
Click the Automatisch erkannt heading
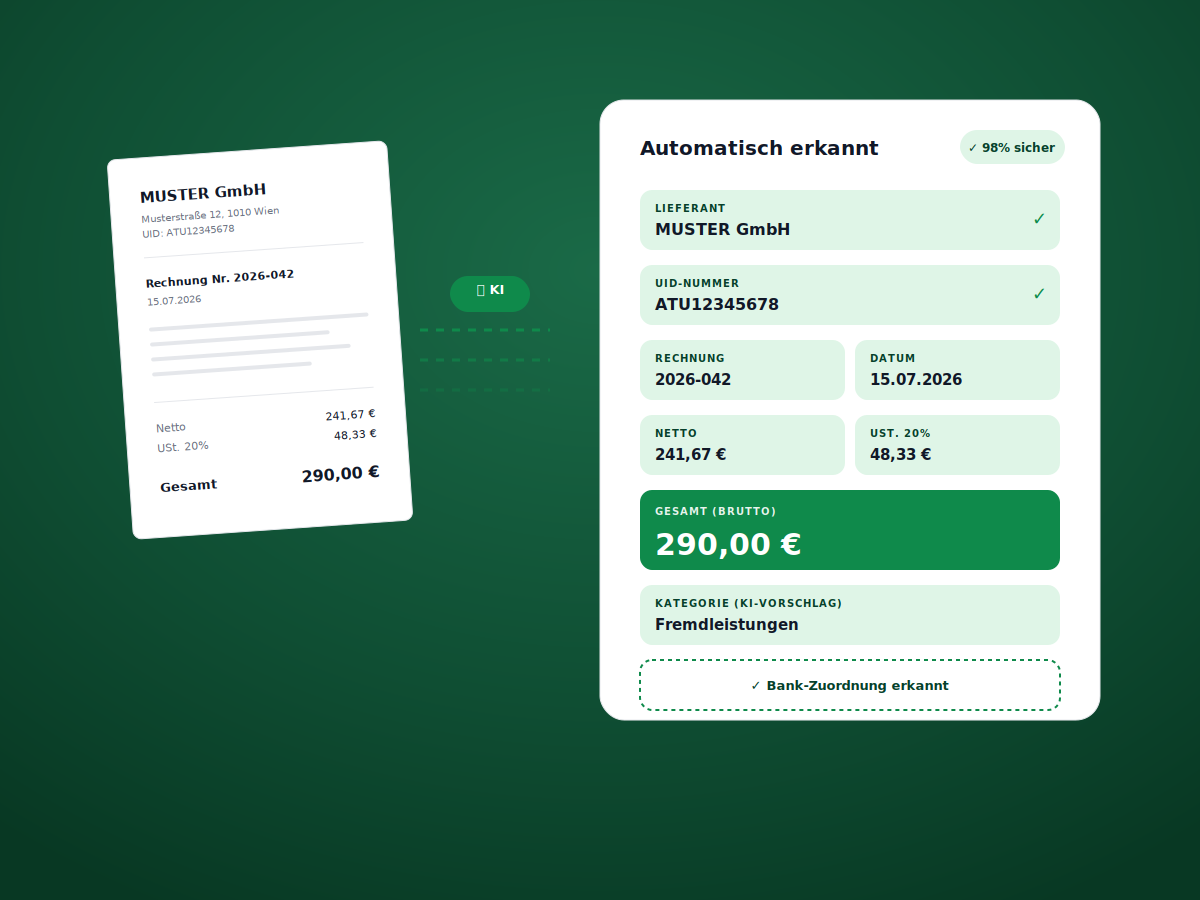759,148
